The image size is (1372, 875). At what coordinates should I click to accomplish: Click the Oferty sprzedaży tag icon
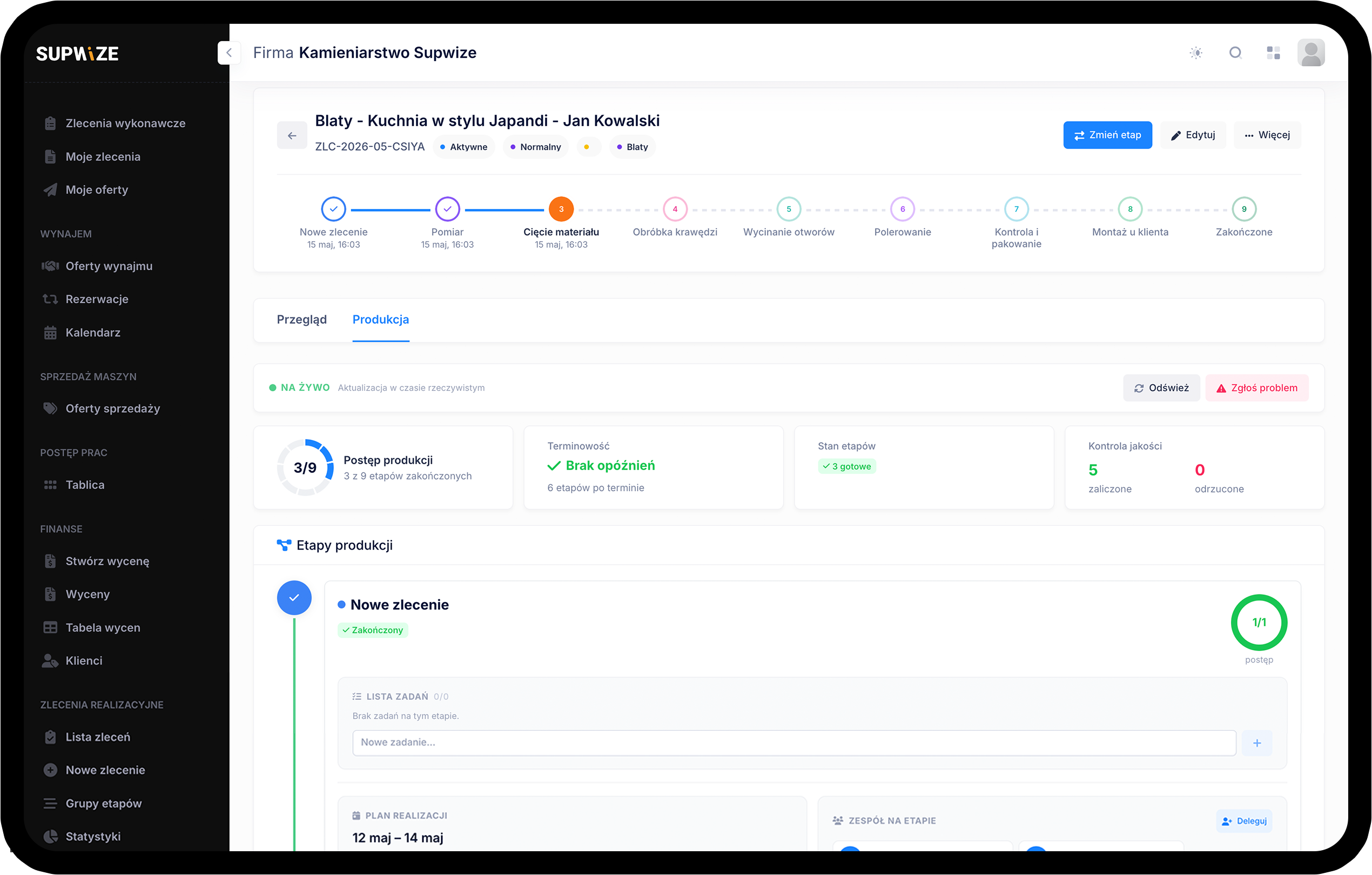[x=50, y=409]
